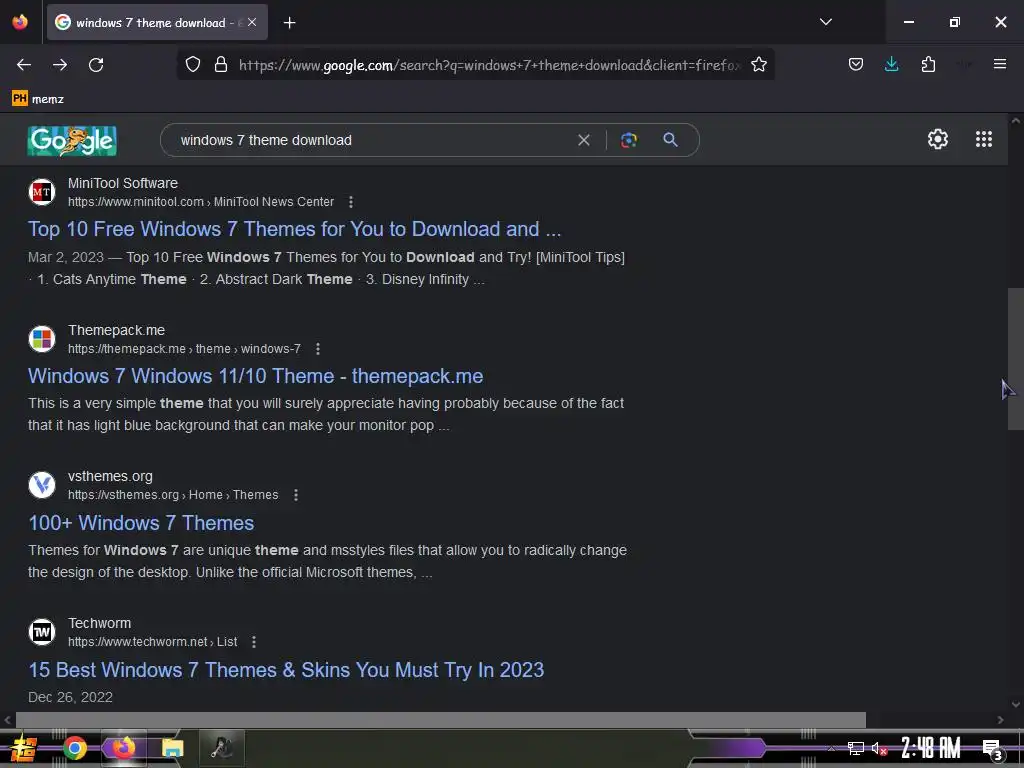Open the fourth taskbar application icon
1024x768 pixels.
pos(221,748)
